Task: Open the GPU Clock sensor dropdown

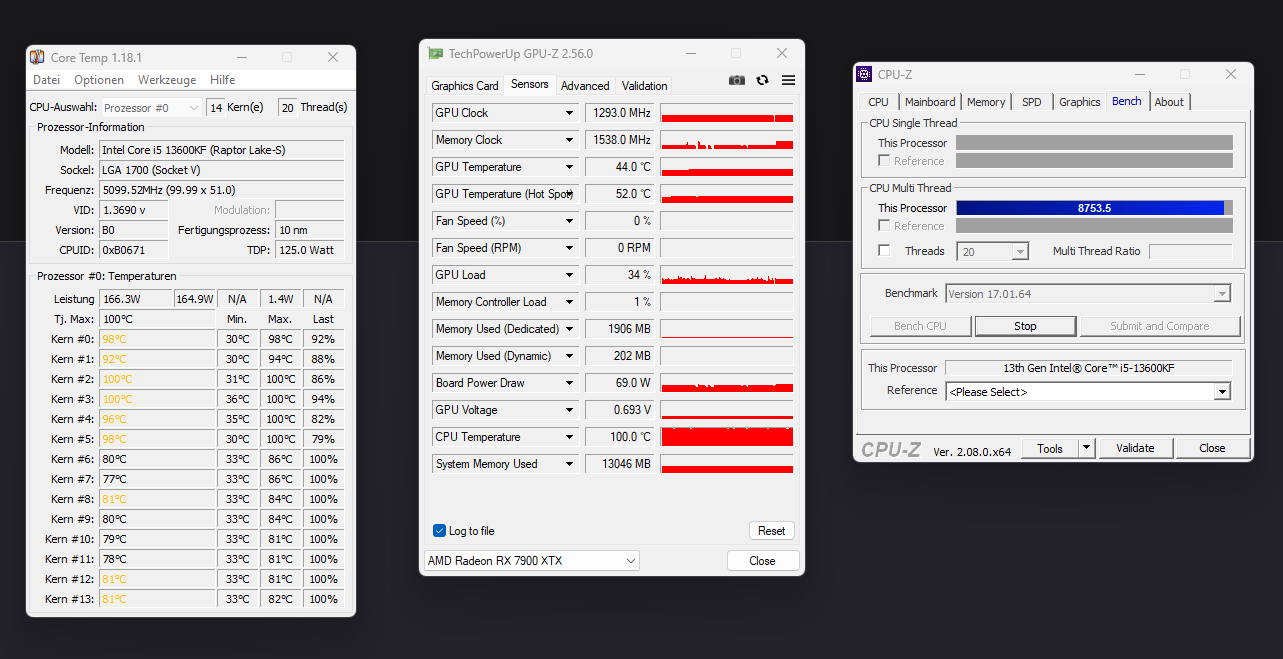Action: point(570,113)
